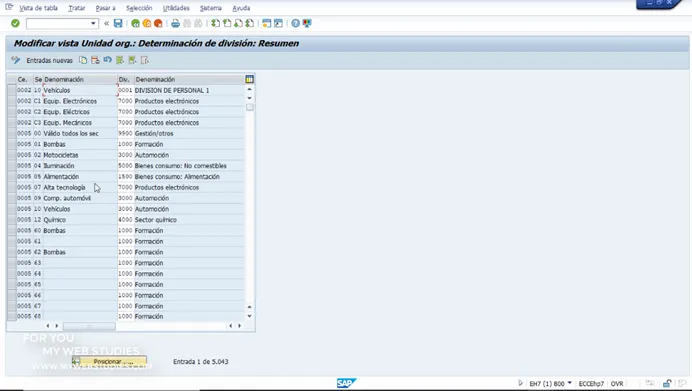Select the row for Equip. Electrónicos
The height and width of the screenshot is (391, 692).
(12, 101)
